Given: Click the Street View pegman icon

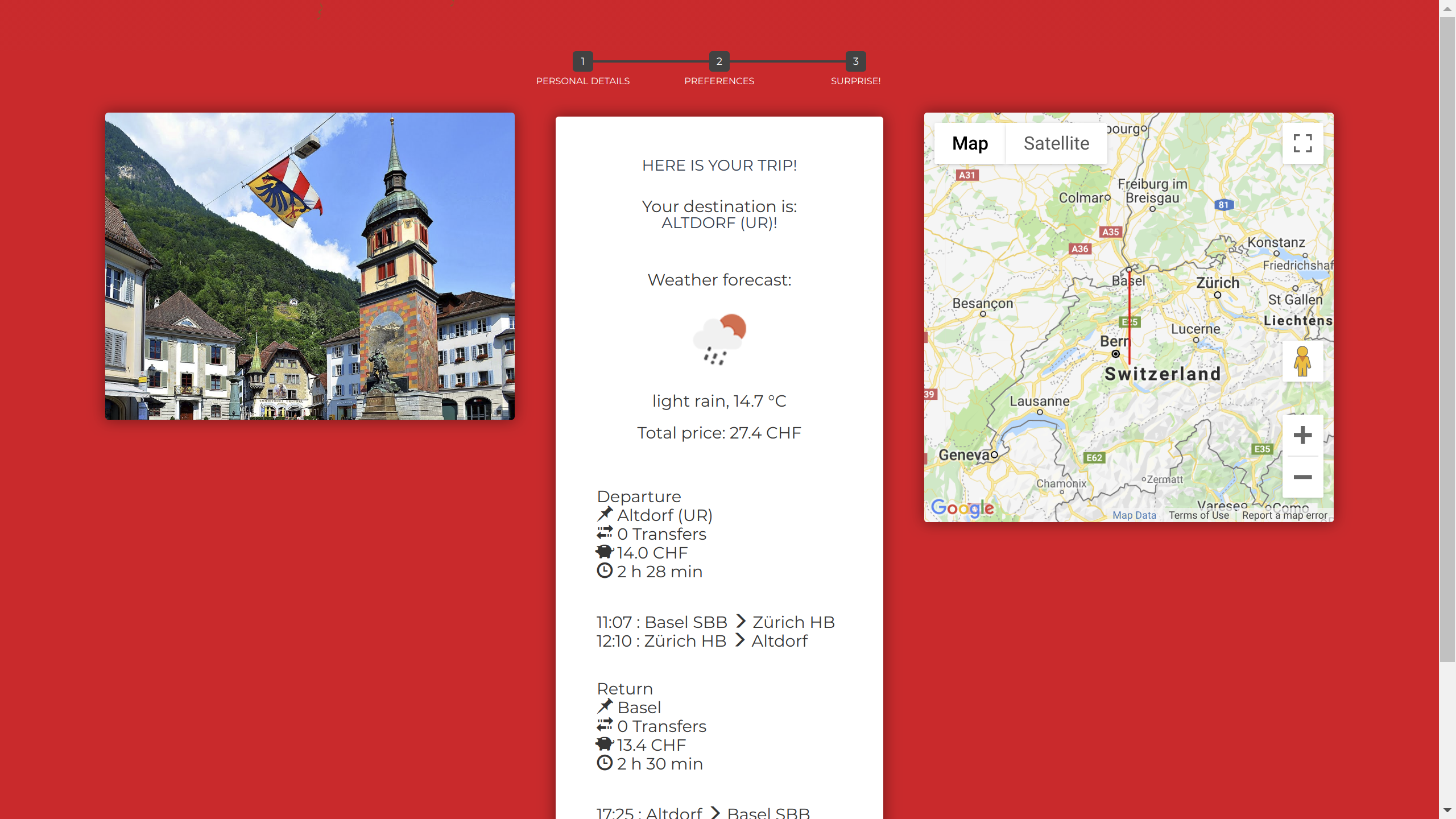Looking at the screenshot, I should tap(1302, 361).
